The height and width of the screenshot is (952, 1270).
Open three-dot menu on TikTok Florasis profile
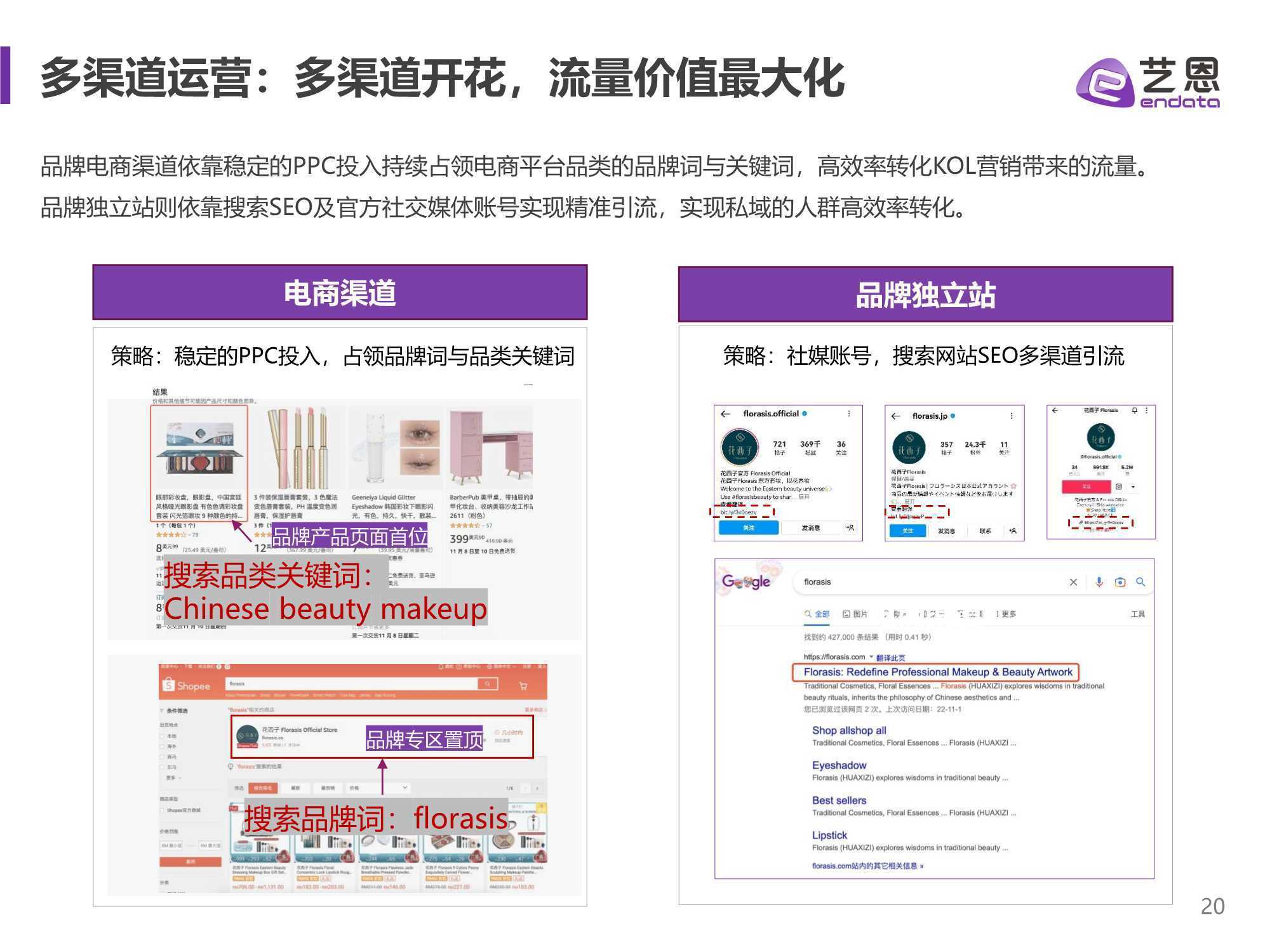pyautogui.click(x=1147, y=411)
